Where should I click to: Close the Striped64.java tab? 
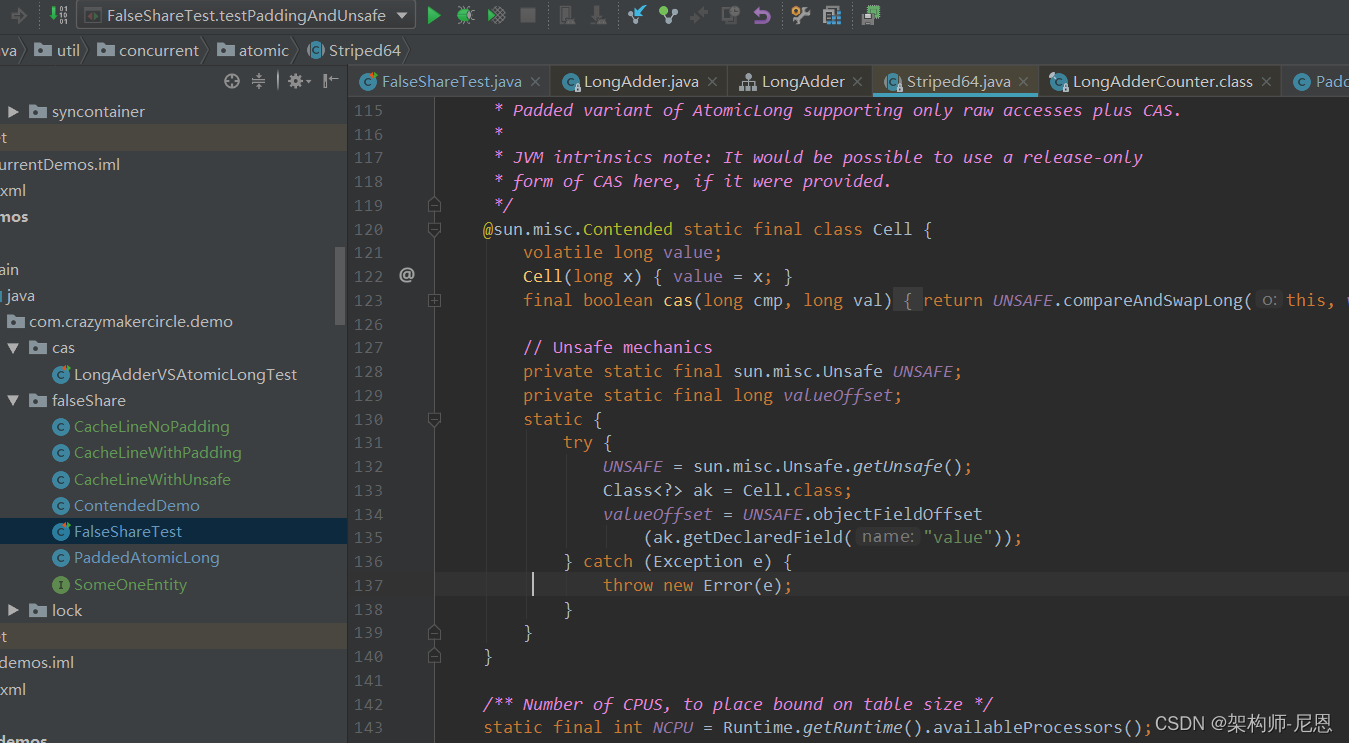click(x=1025, y=82)
